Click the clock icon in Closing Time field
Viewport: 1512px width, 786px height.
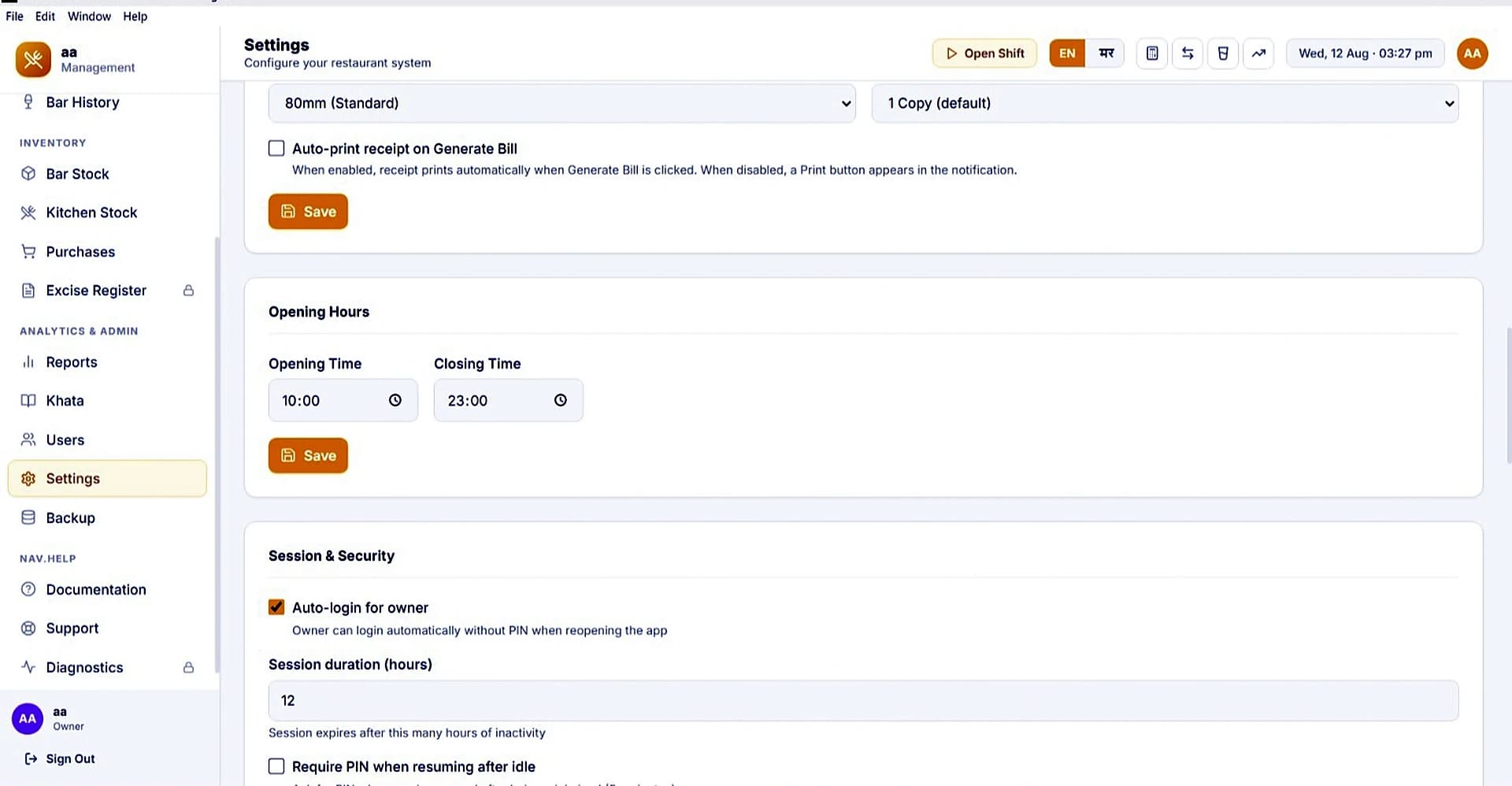coord(561,400)
